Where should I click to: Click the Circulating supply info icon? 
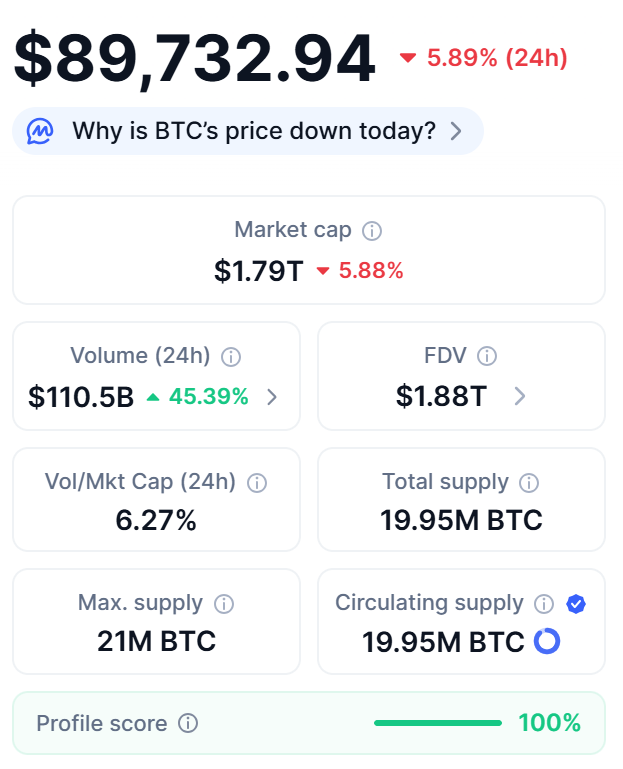point(544,604)
